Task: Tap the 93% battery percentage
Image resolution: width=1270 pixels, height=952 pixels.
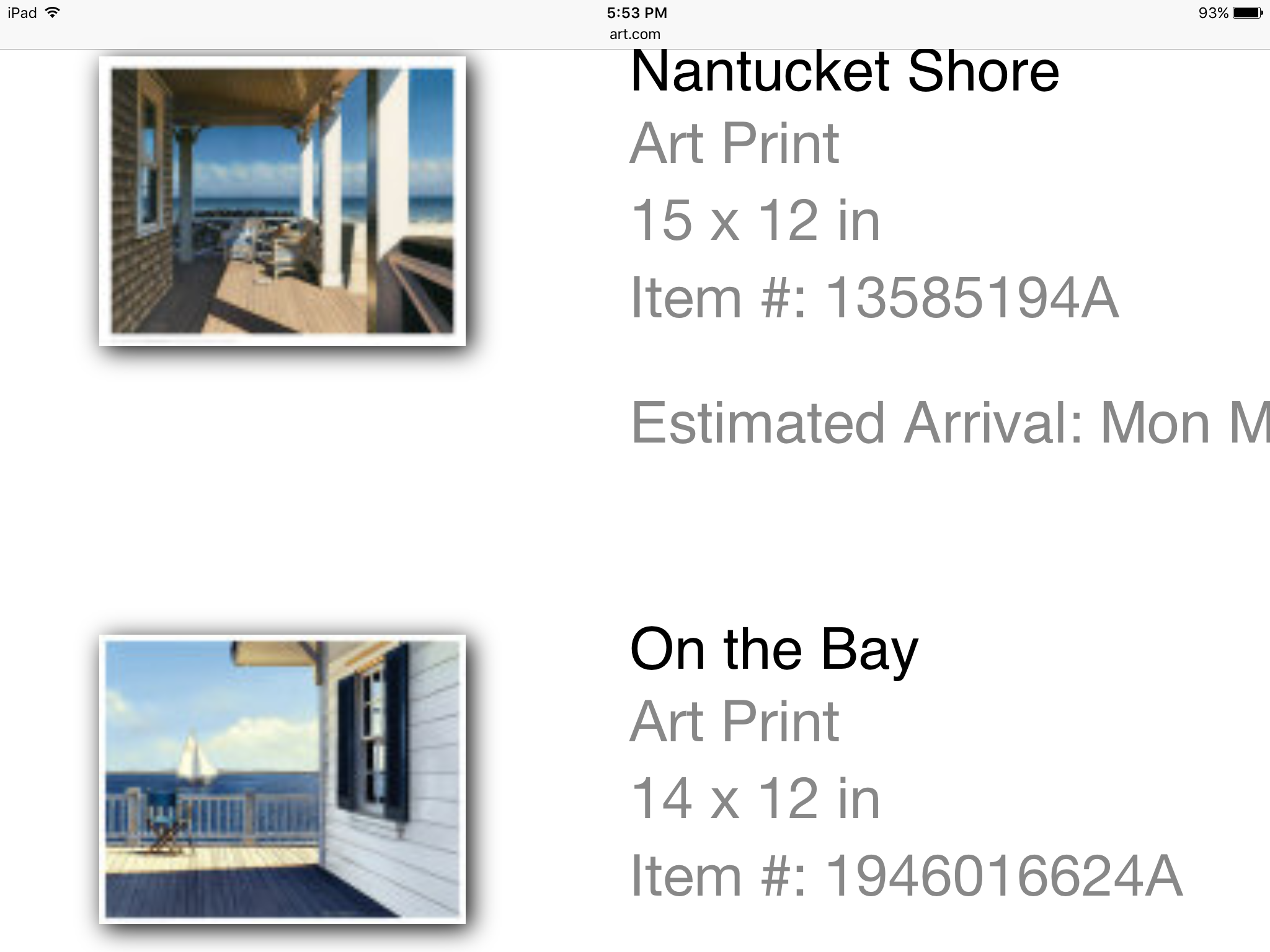Action: click(1213, 12)
